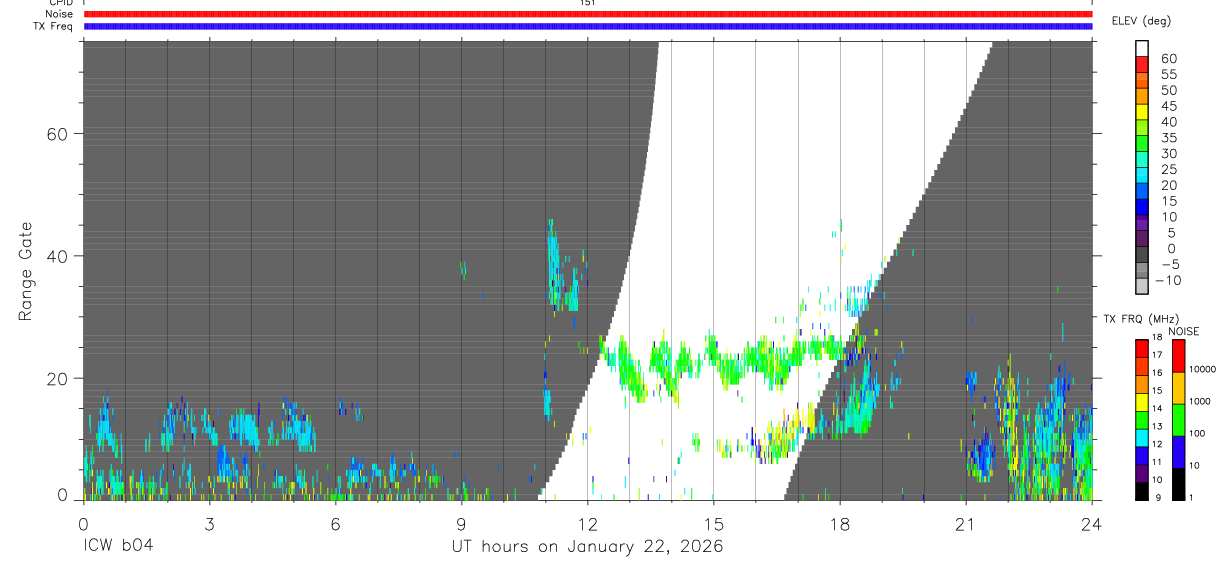The image size is (1228, 567).
Task: Pick the red top swatch in TX FRQ colorbar
Action: pos(1142,348)
